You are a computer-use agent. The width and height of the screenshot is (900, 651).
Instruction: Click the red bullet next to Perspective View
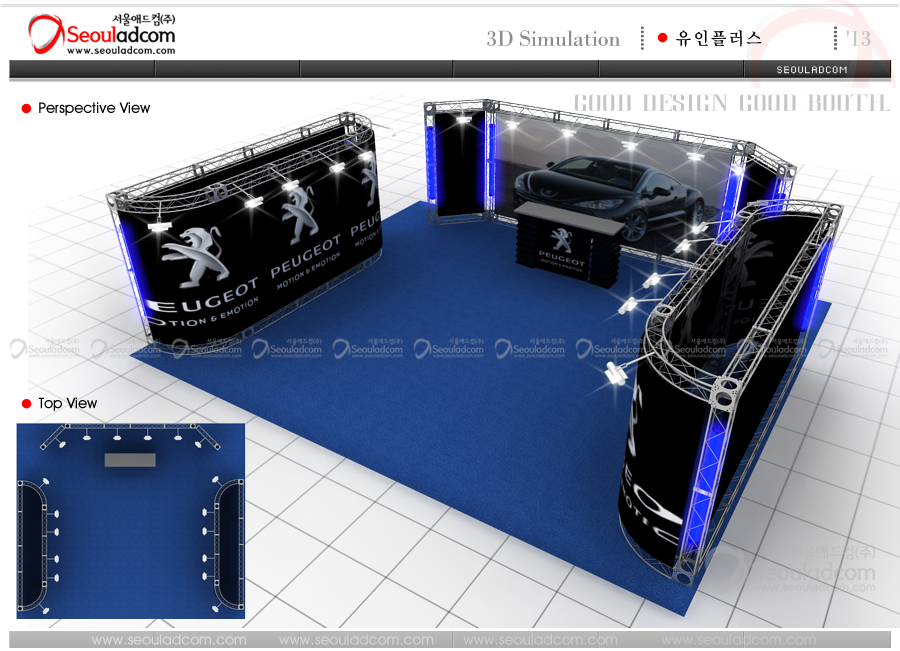(27, 108)
